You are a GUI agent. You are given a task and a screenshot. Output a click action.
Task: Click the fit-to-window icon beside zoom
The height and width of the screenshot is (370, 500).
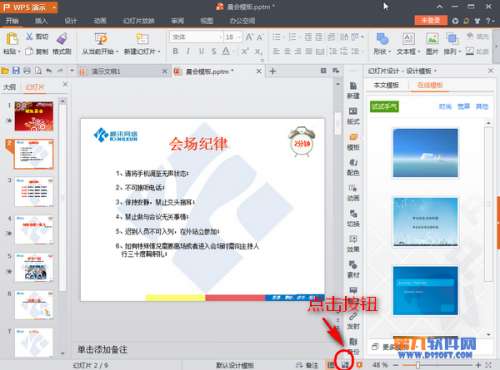pyautogui.click(x=488, y=365)
